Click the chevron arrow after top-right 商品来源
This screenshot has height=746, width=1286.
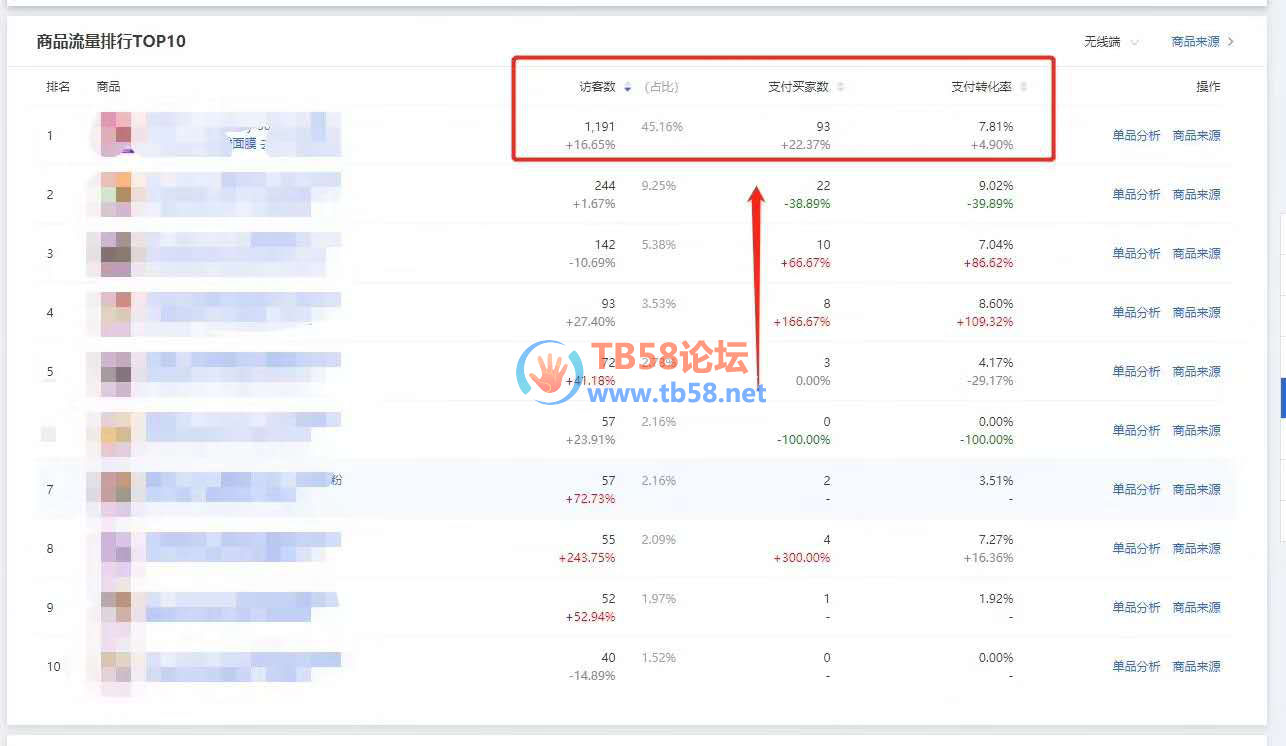coord(1231,42)
